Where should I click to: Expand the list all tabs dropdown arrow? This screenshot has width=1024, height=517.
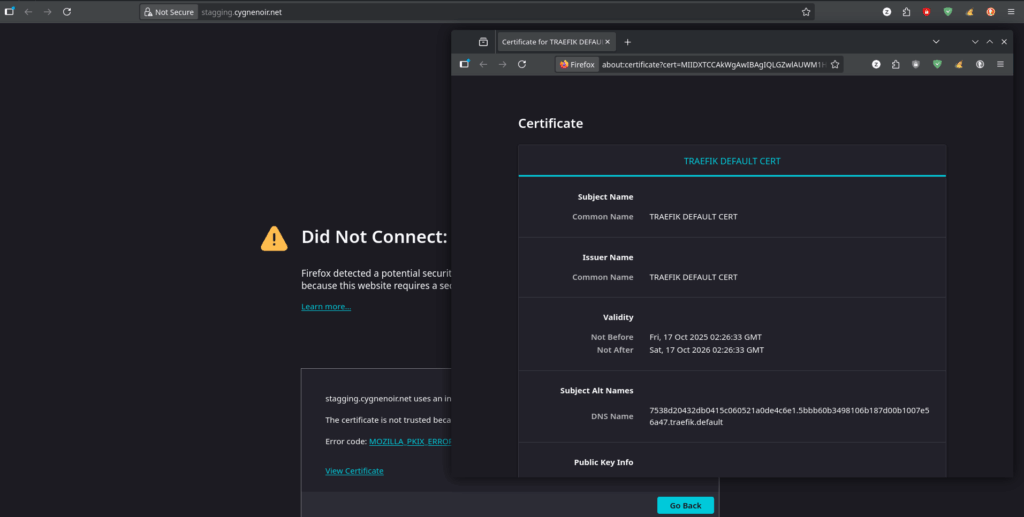(936, 42)
